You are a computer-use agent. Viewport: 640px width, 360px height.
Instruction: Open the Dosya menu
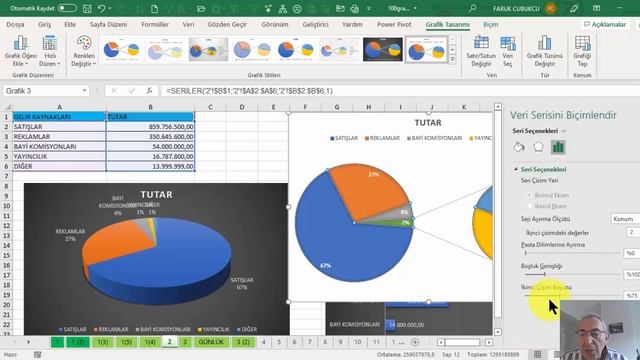(x=16, y=24)
